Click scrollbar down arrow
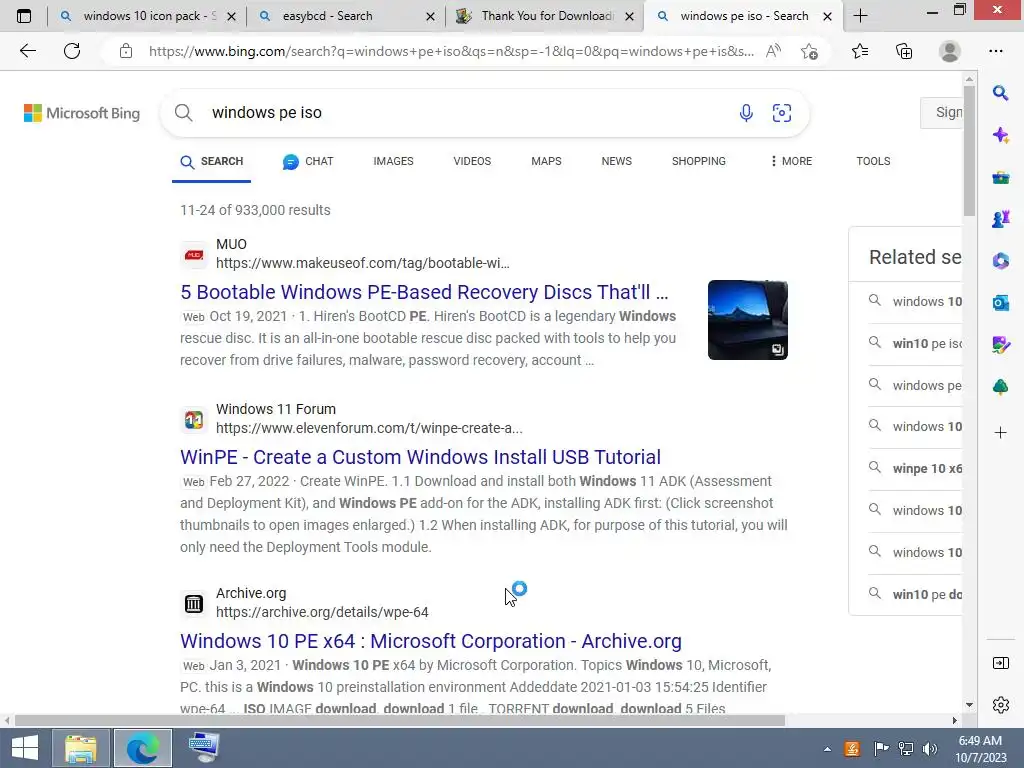1024x768 pixels. 969,705
